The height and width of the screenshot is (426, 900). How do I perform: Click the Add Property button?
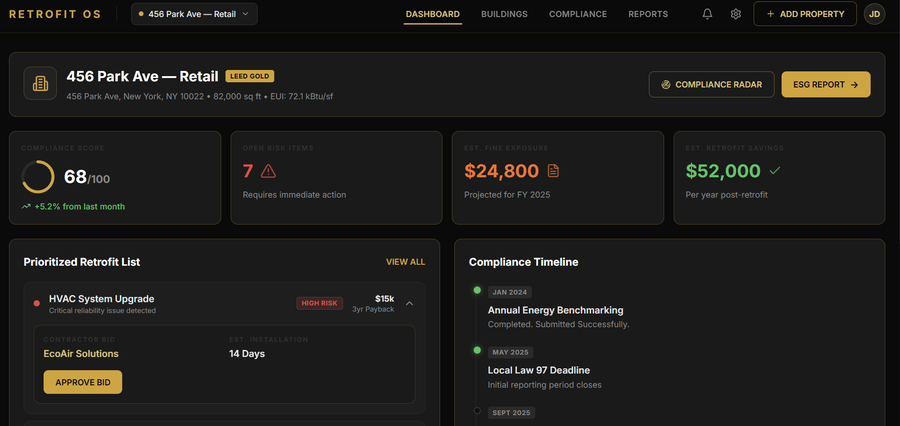(805, 14)
